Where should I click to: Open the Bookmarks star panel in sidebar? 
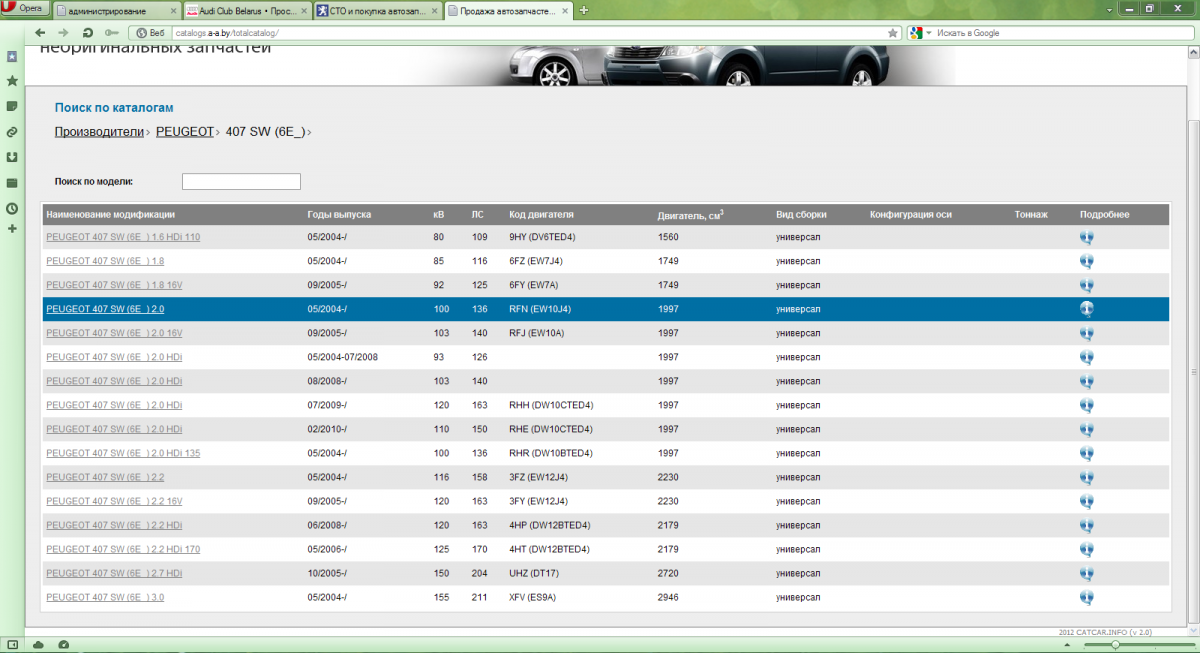[11, 80]
